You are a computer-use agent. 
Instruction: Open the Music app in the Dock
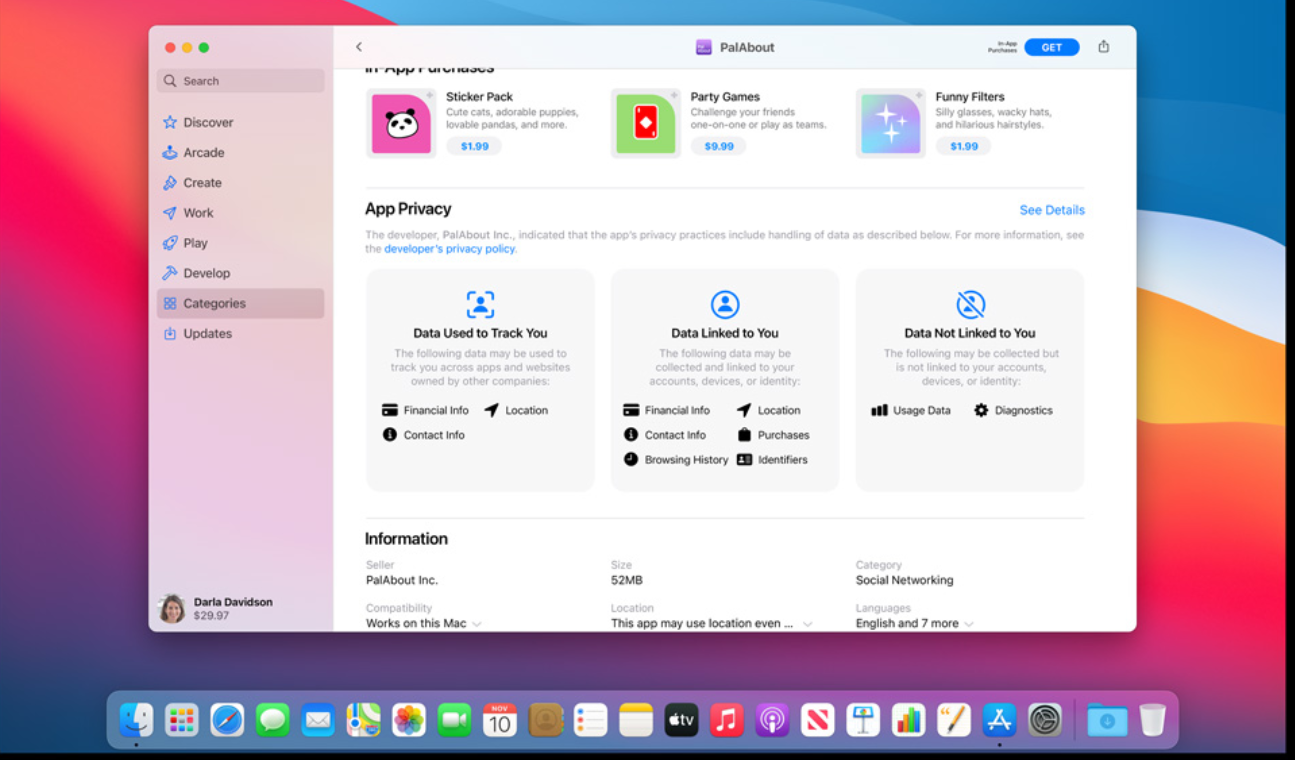click(x=727, y=719)
